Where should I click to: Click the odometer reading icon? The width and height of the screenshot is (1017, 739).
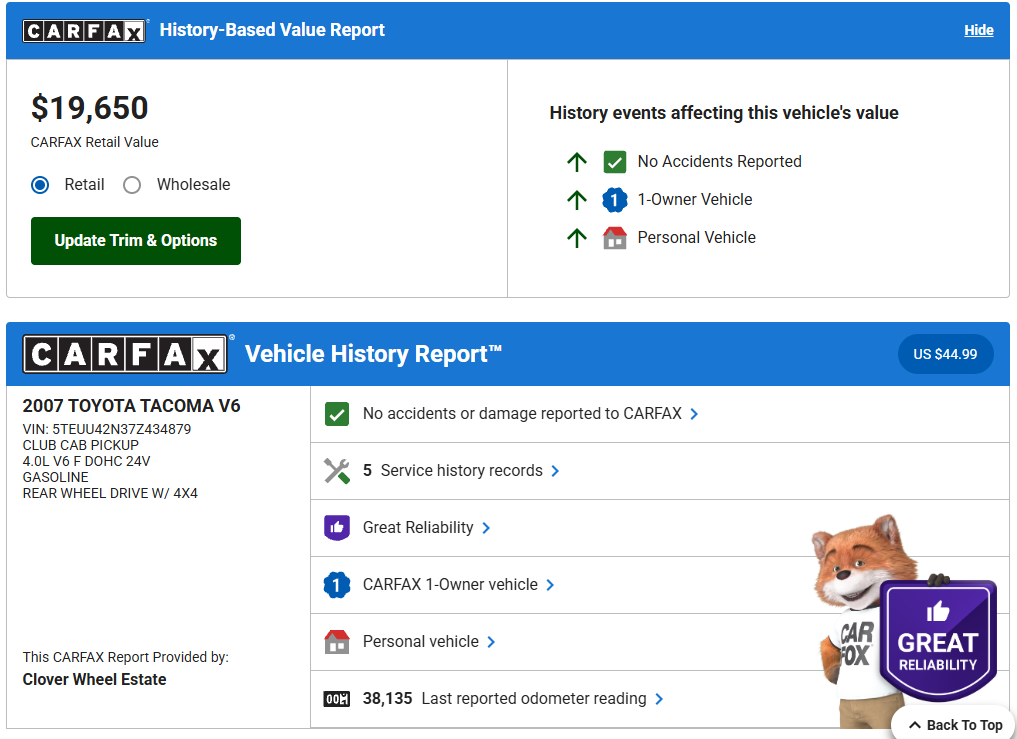337,699
